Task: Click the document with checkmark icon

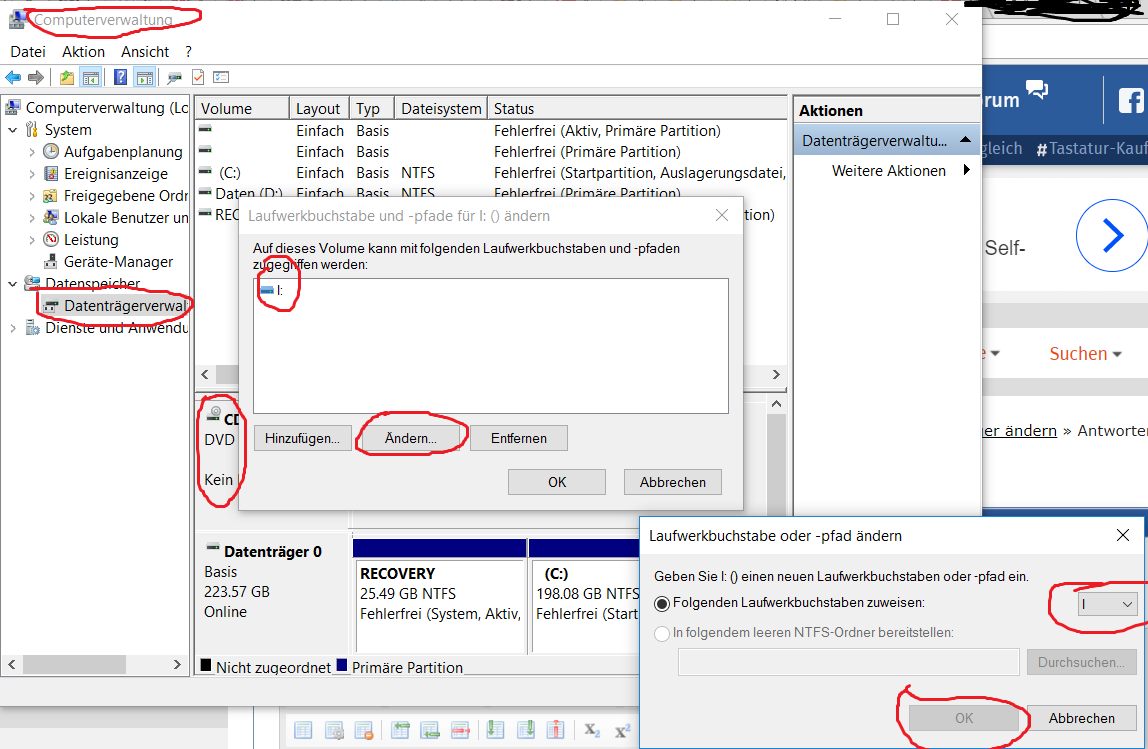Action: [x=198, y=77]
